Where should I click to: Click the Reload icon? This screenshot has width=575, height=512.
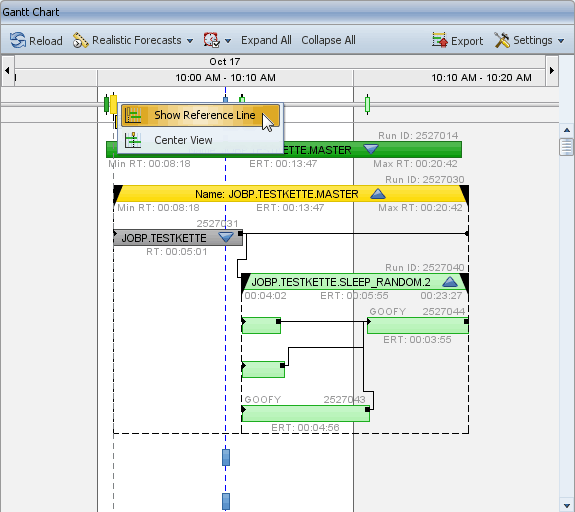click(x=18, y=40)
